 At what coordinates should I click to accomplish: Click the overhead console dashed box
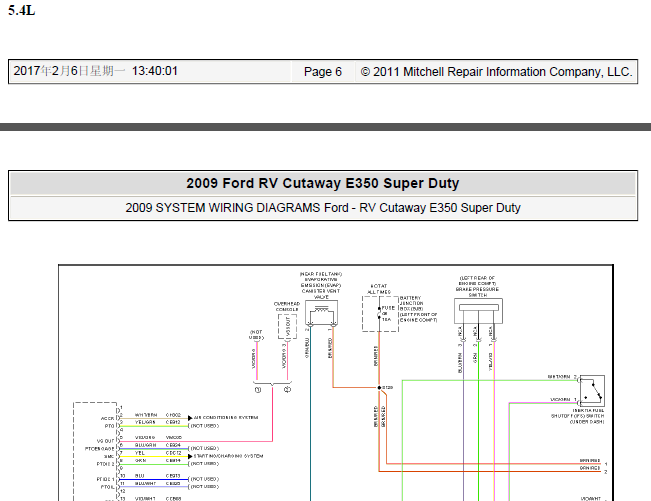click(x=287, y=327)
